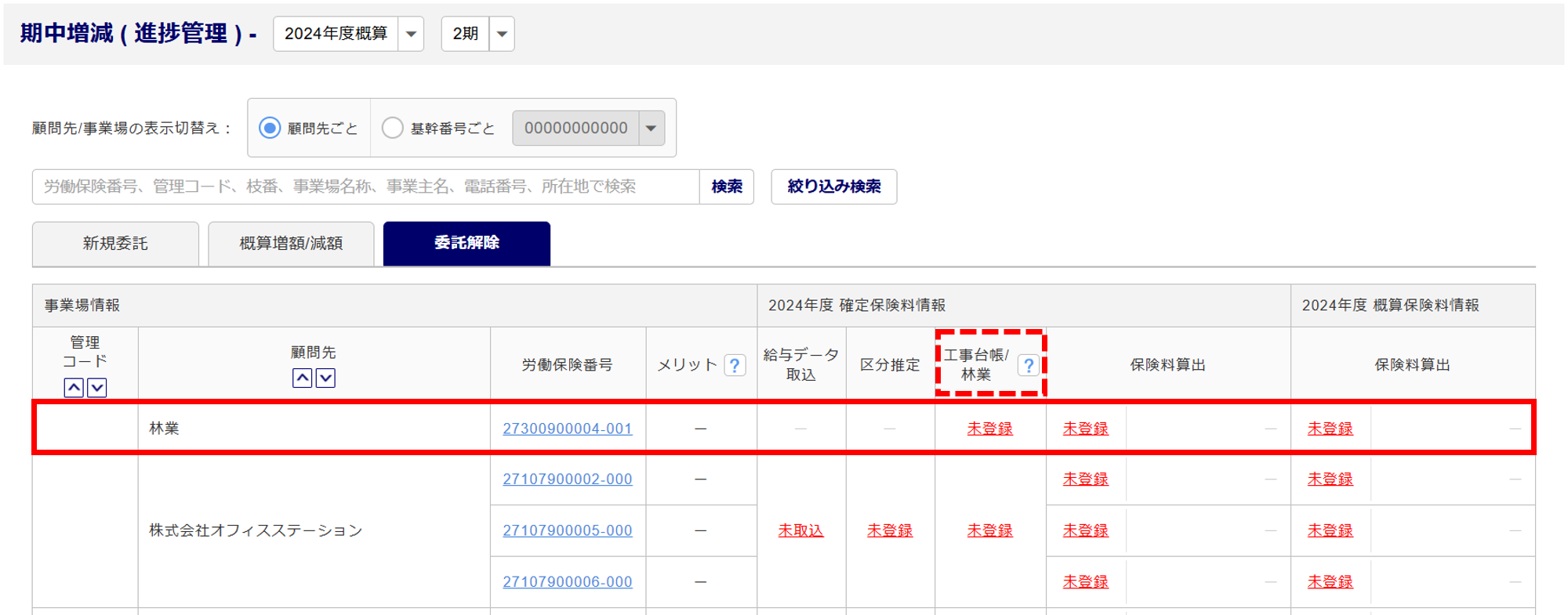This screenshot has width=1568, height=615.
Task: Open labor insurance number 27107900006-000
Action: tap(568, 581)
